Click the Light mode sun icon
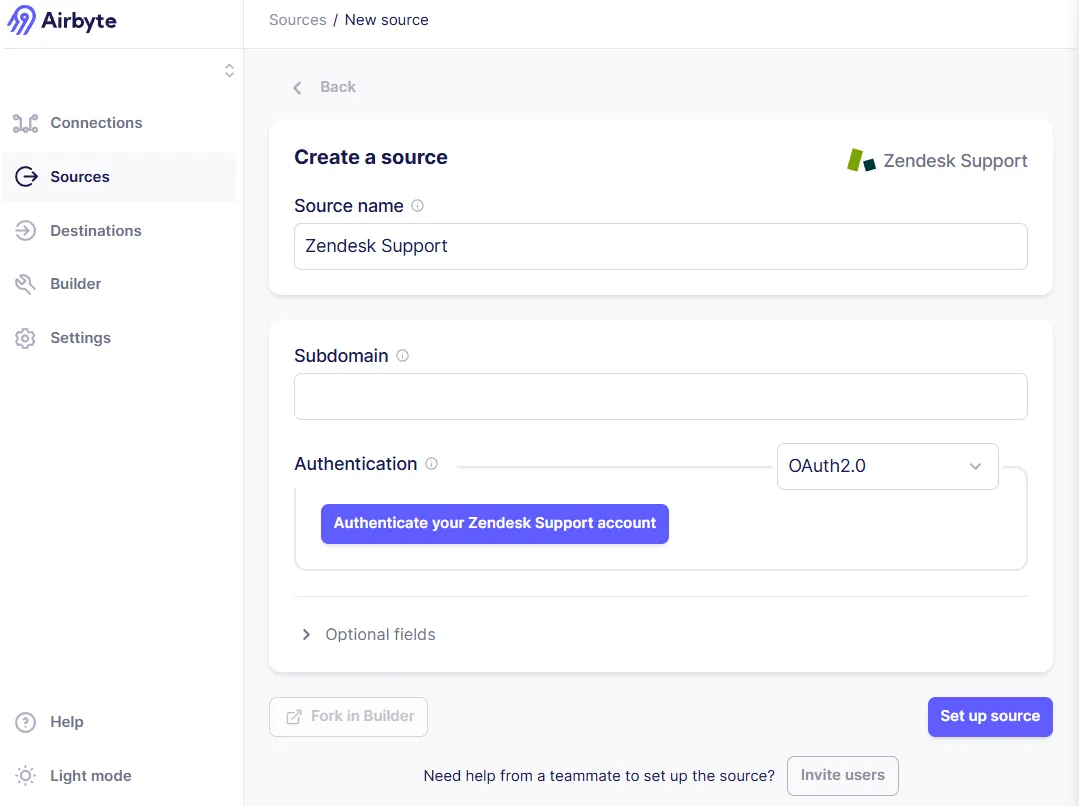The width and height of the screenshot is (1079, 806). pos(25,776)
